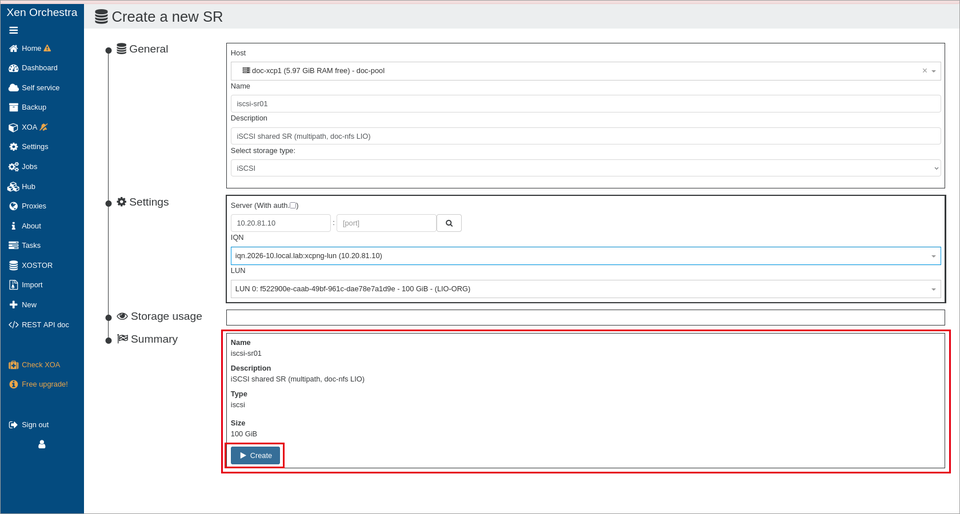Open Self service in the sidebar

(40, 88)
